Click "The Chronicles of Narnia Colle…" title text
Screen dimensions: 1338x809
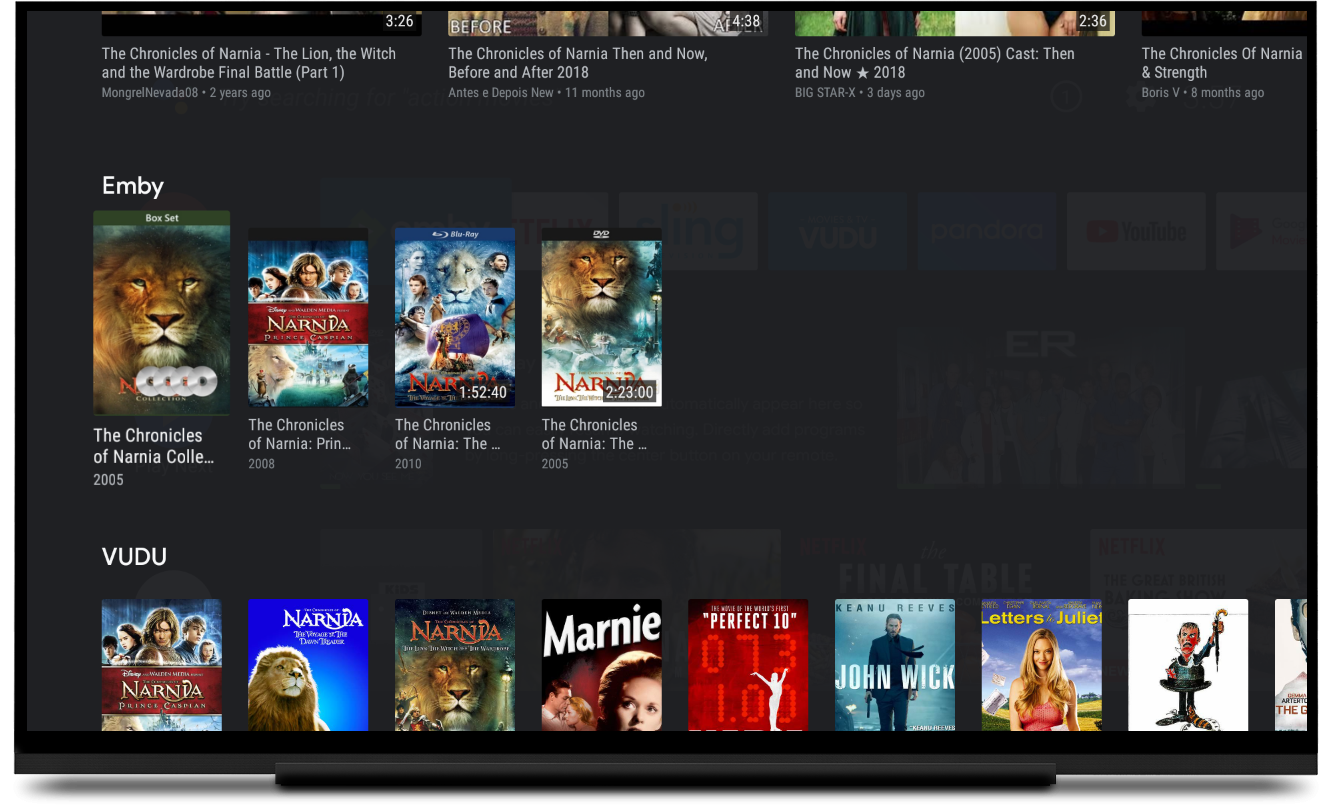click(154, 446)
